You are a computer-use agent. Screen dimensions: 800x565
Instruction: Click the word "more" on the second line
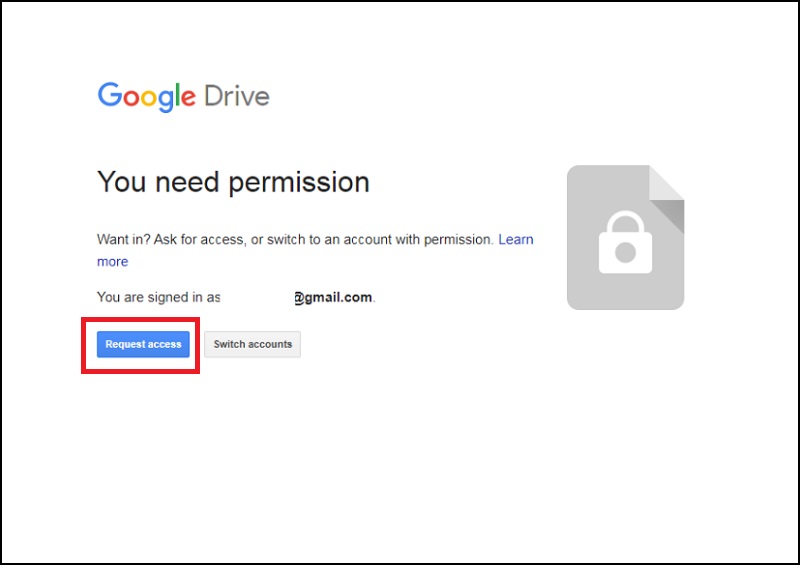click(x=112, y=262)
